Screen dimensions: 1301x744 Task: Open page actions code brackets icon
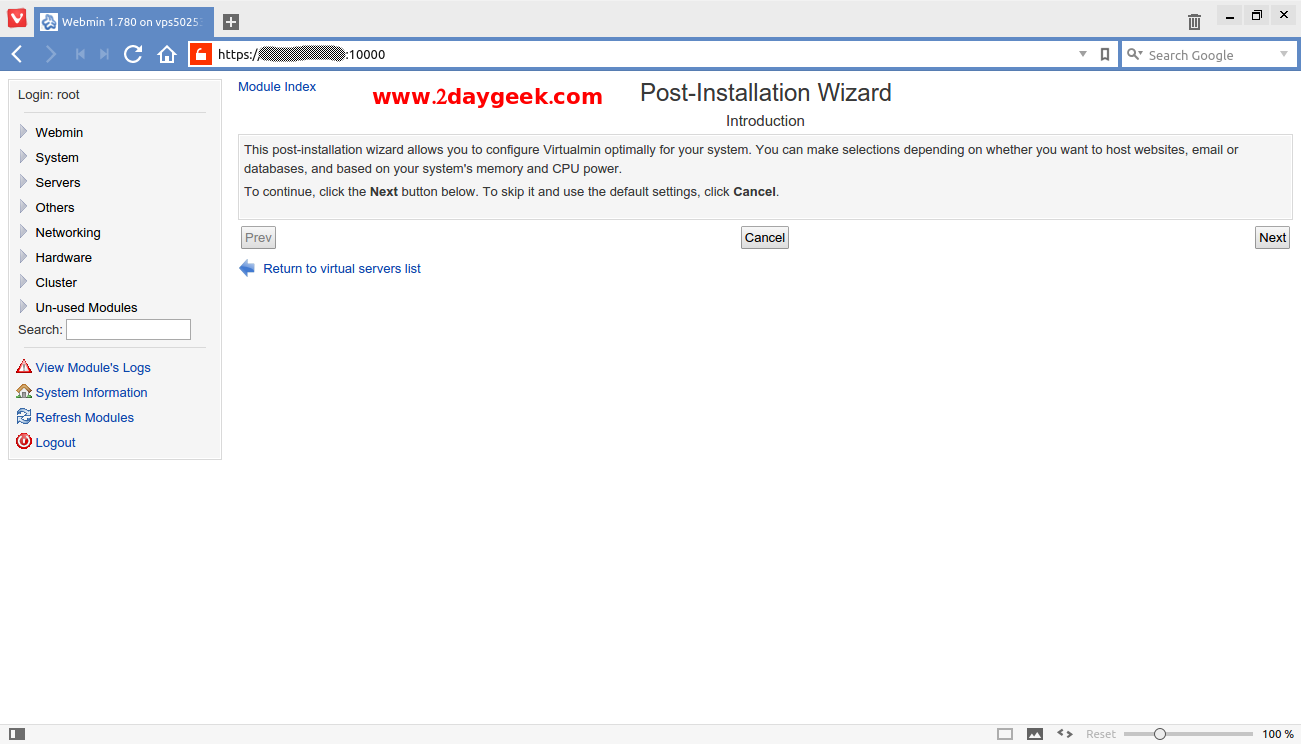(x=1065, y=734)
